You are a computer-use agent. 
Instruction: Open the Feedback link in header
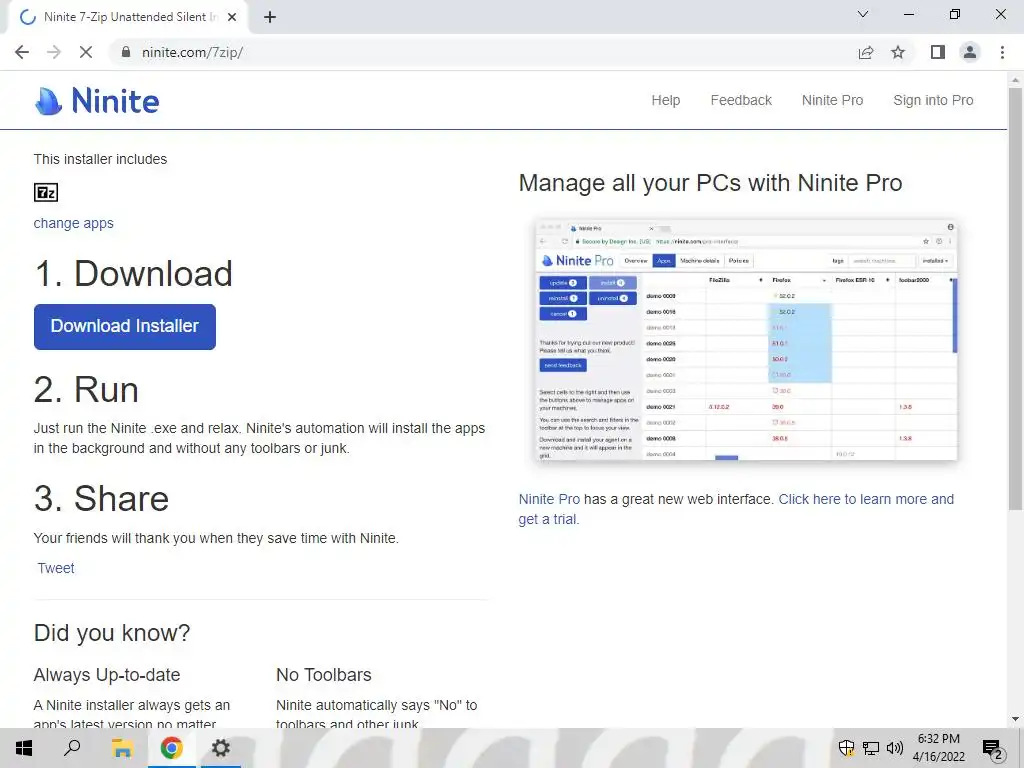pyautogui.click(x=741, y=101)
